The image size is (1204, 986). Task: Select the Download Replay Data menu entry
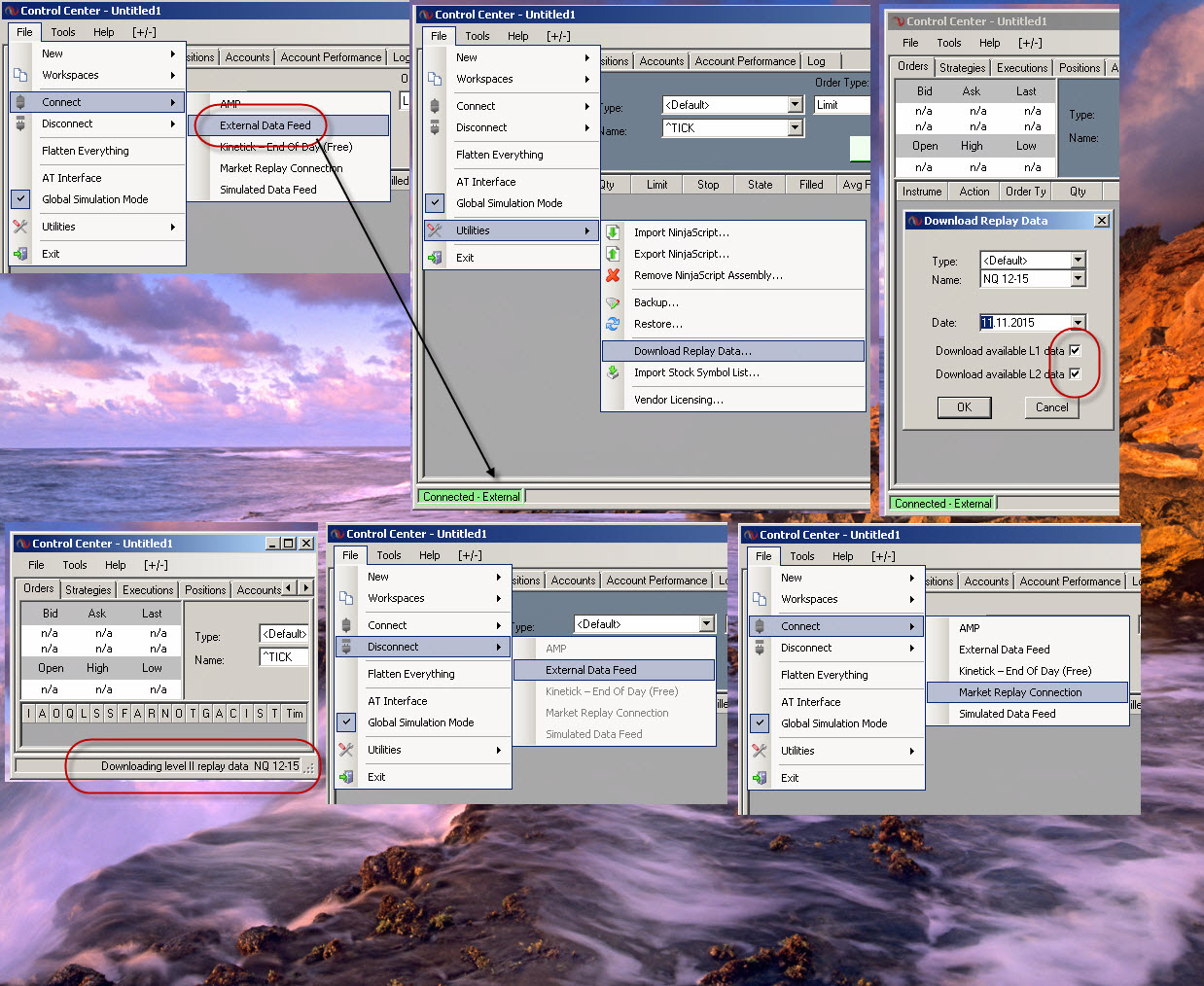coord(692,351)
